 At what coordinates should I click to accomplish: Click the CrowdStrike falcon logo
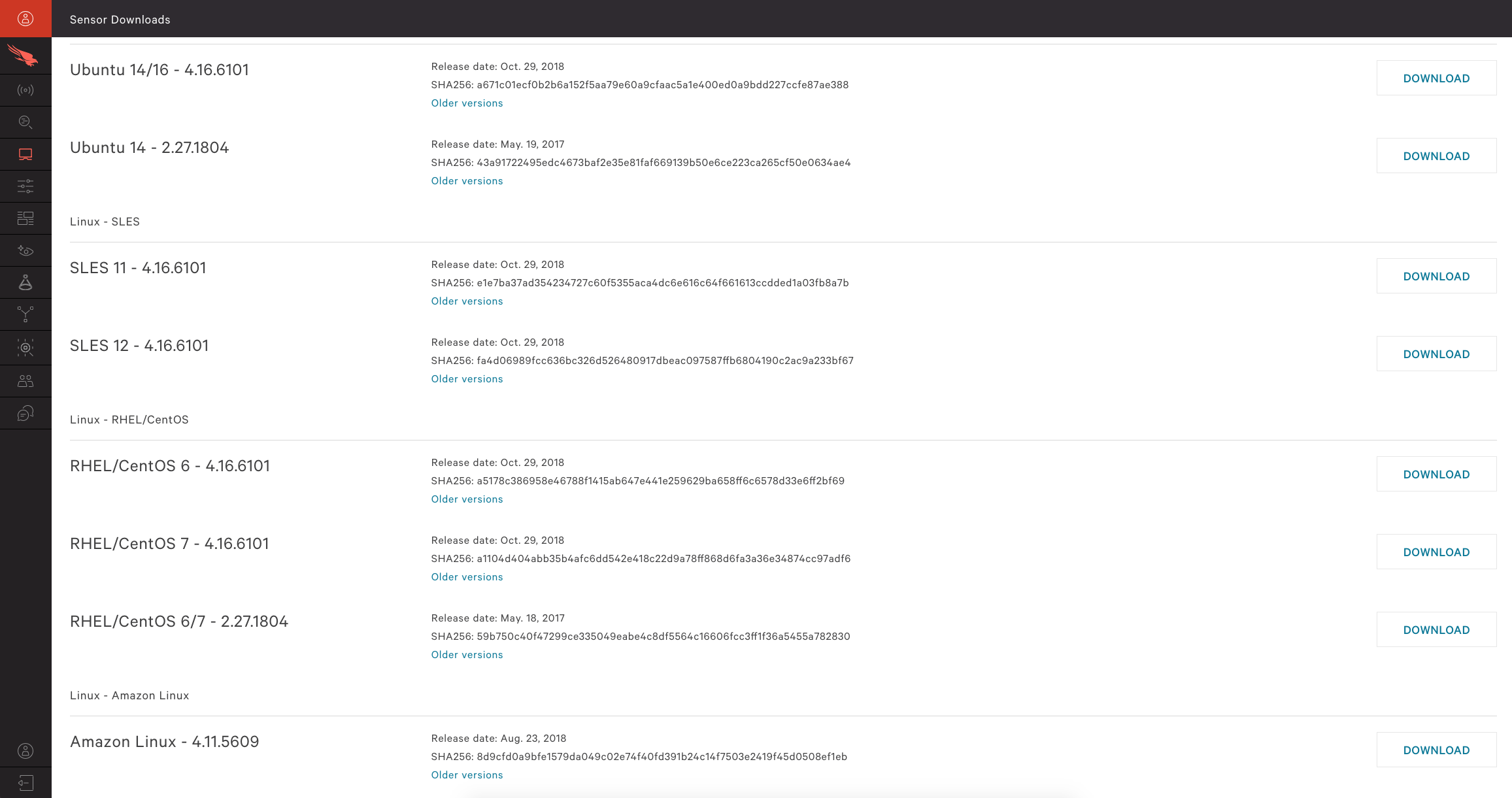[x=23, y=56]
